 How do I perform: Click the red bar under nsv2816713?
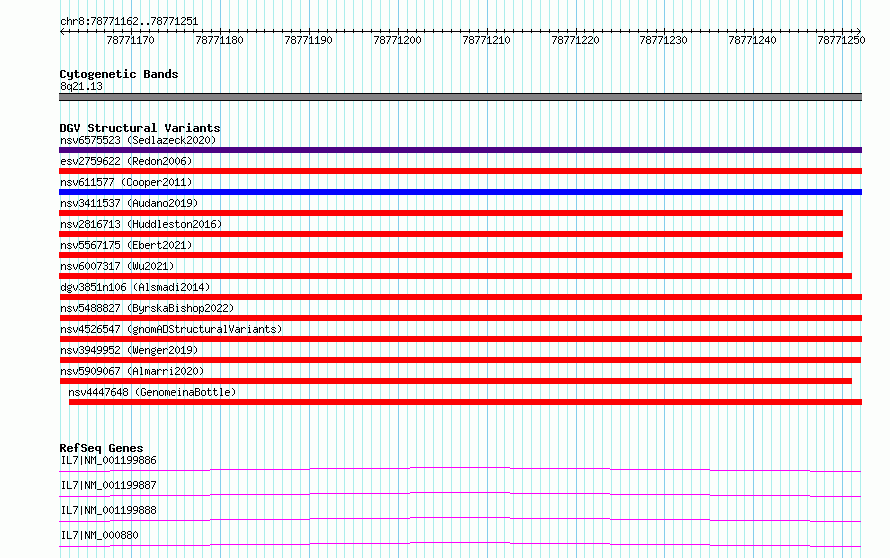(451, 234)
